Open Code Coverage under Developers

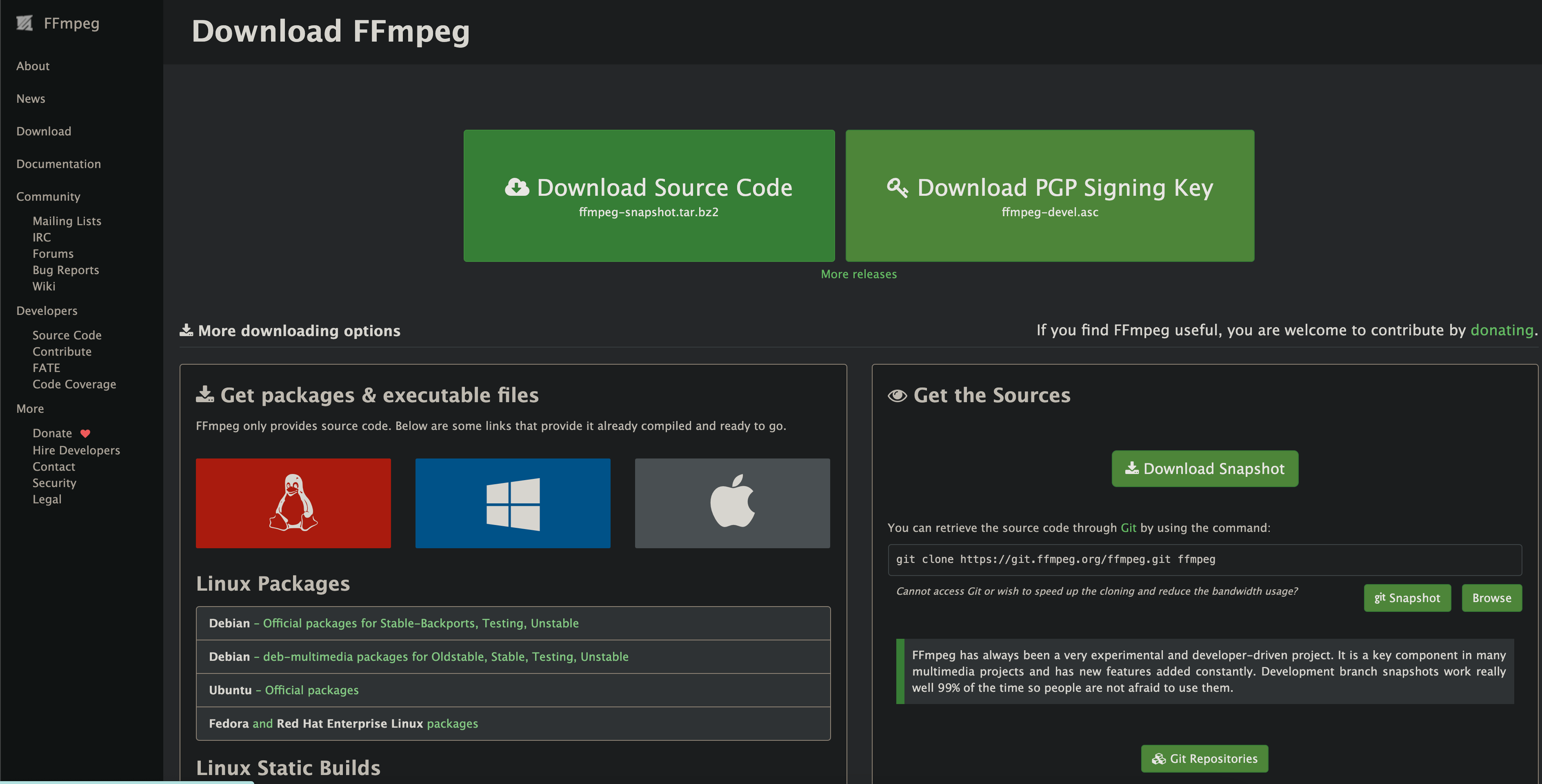click(74, 385)
